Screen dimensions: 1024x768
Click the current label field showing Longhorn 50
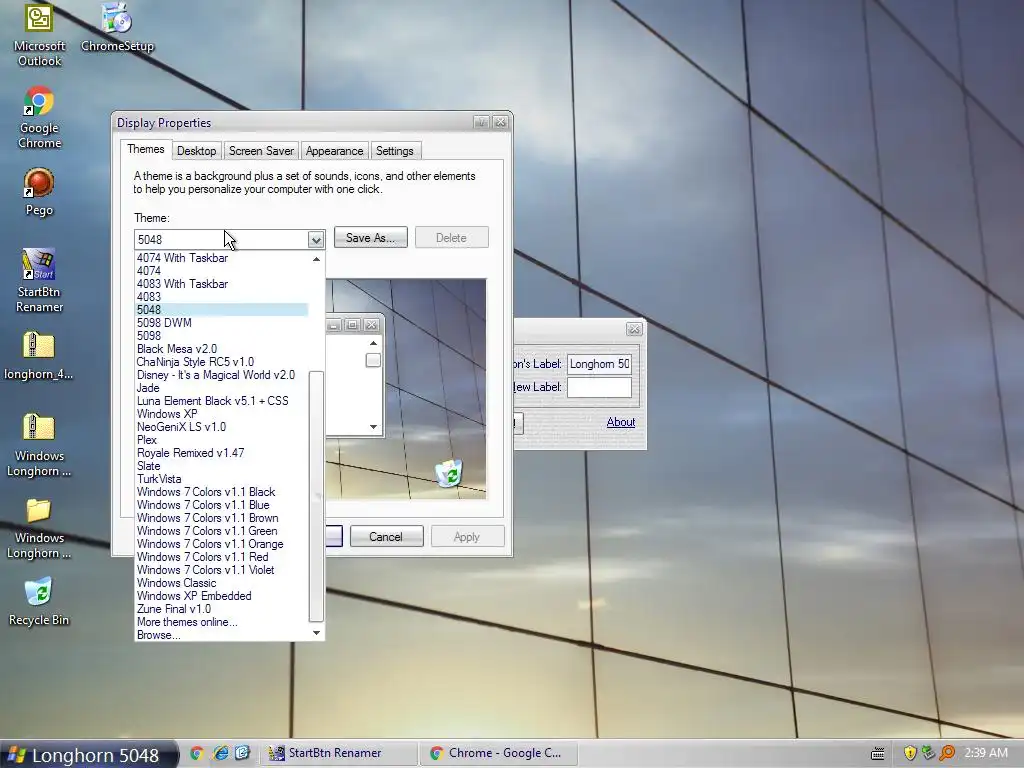(599, 364)
